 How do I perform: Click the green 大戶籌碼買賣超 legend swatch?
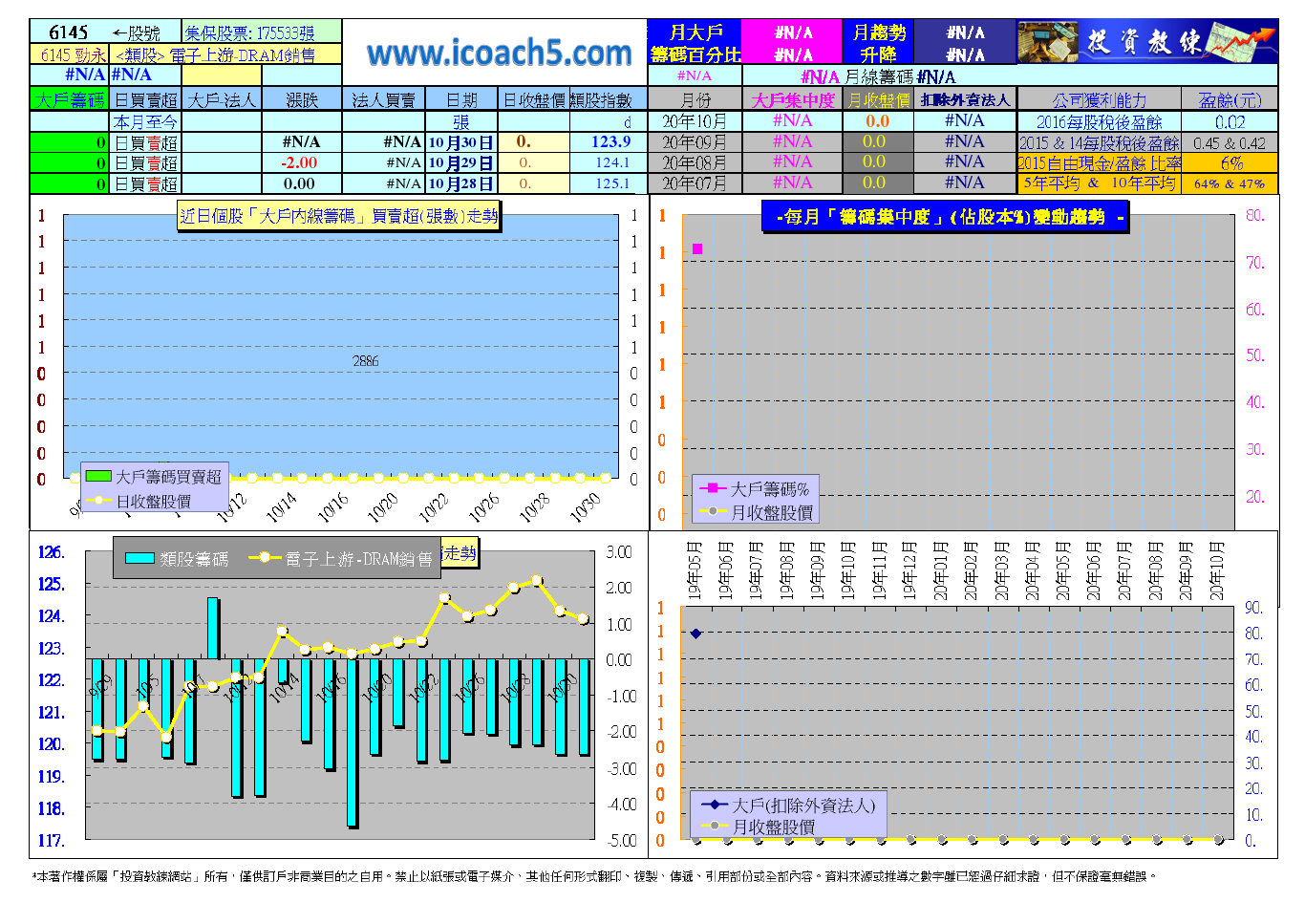click(x=97, y=476)
